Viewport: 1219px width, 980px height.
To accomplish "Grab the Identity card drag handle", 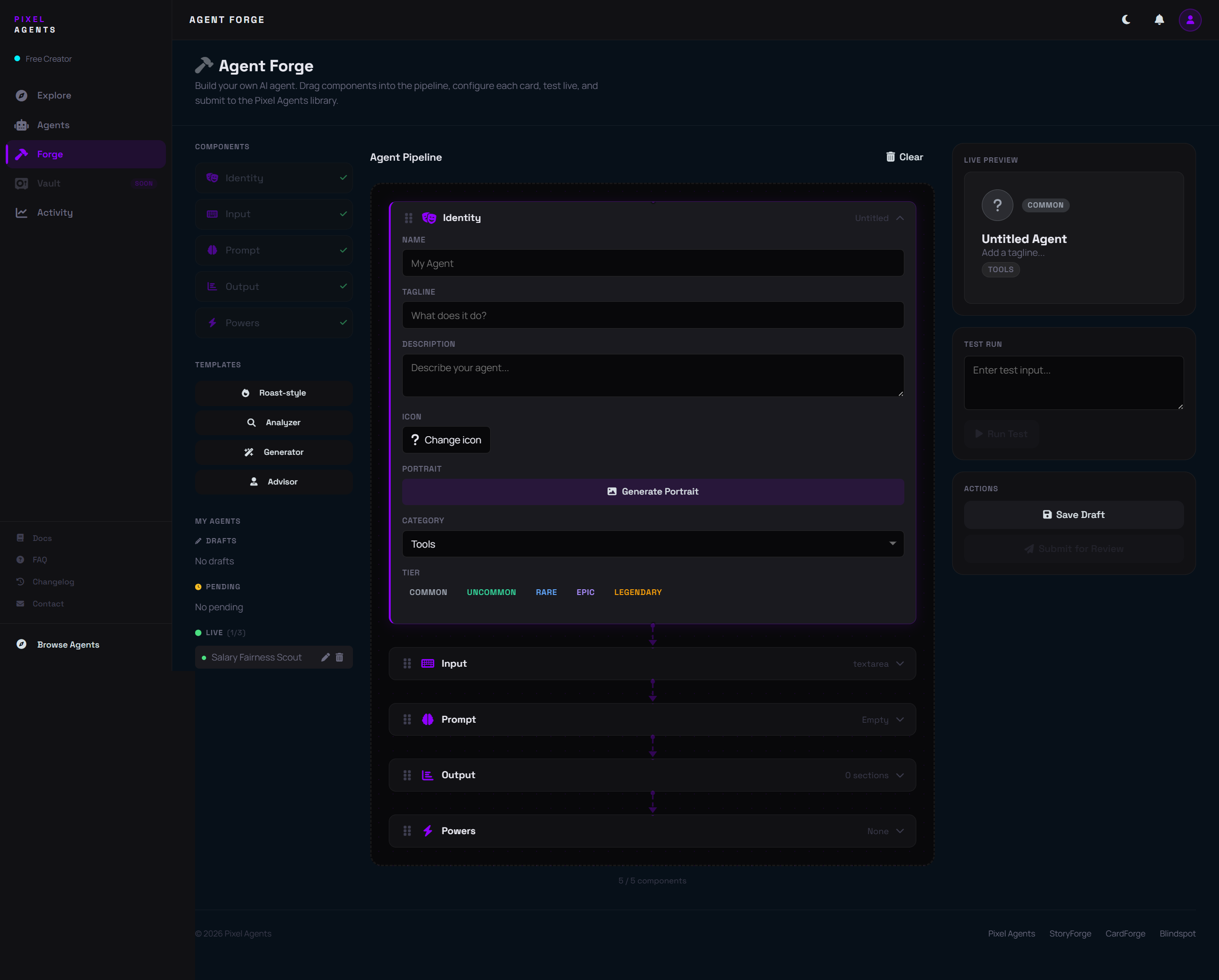I will coord(408,218).
